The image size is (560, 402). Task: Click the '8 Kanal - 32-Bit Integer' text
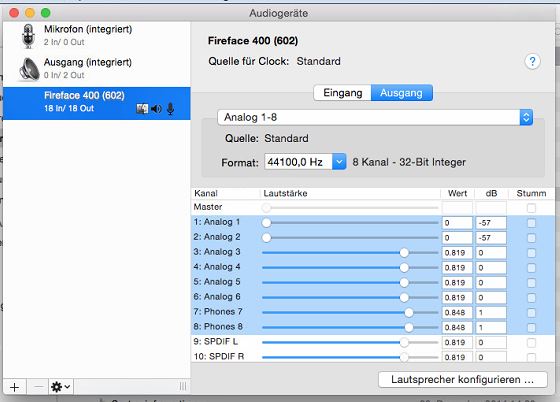(x=409, y=162)
